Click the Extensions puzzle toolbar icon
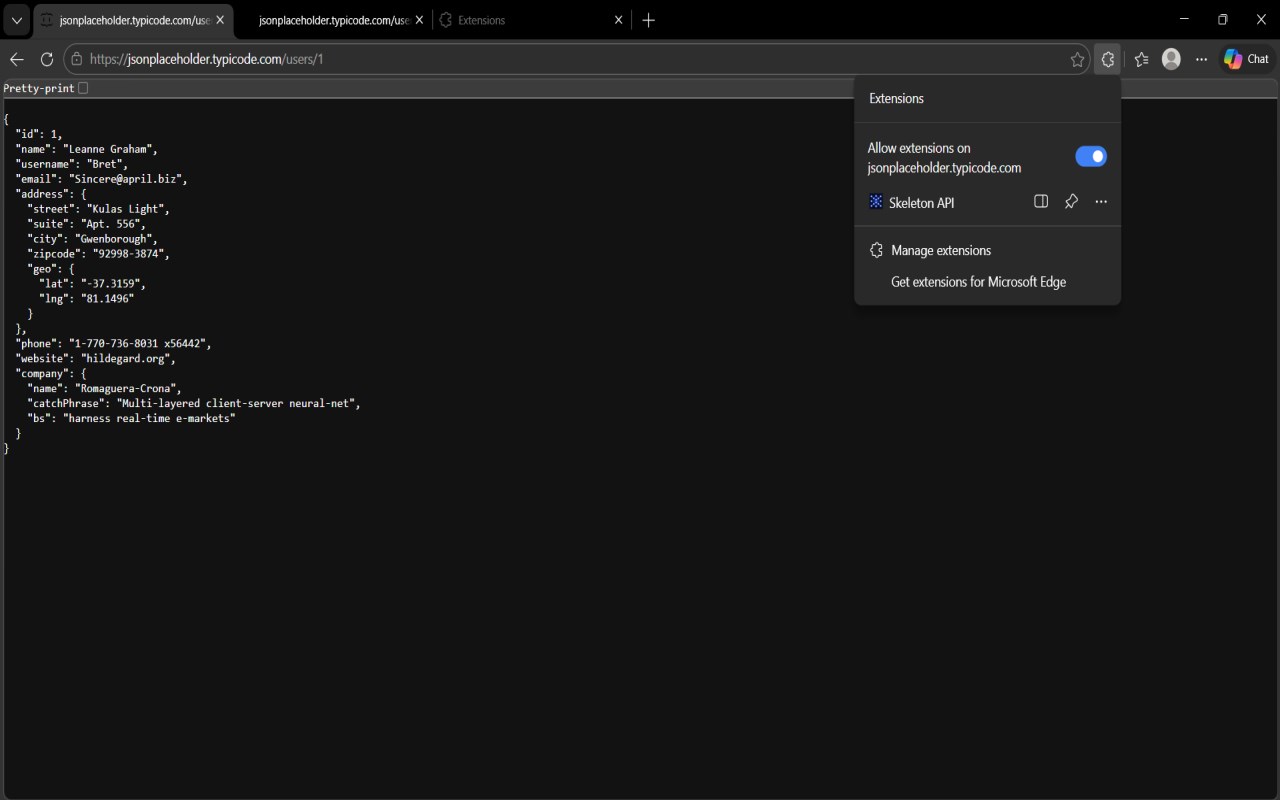The width and height of the screenshot is (1280, 800). pyautogui.click(x=1107, y=59)
